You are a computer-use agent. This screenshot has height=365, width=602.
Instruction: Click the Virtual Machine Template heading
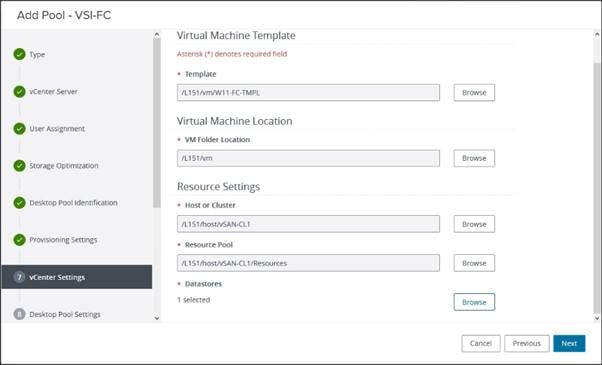236,36
